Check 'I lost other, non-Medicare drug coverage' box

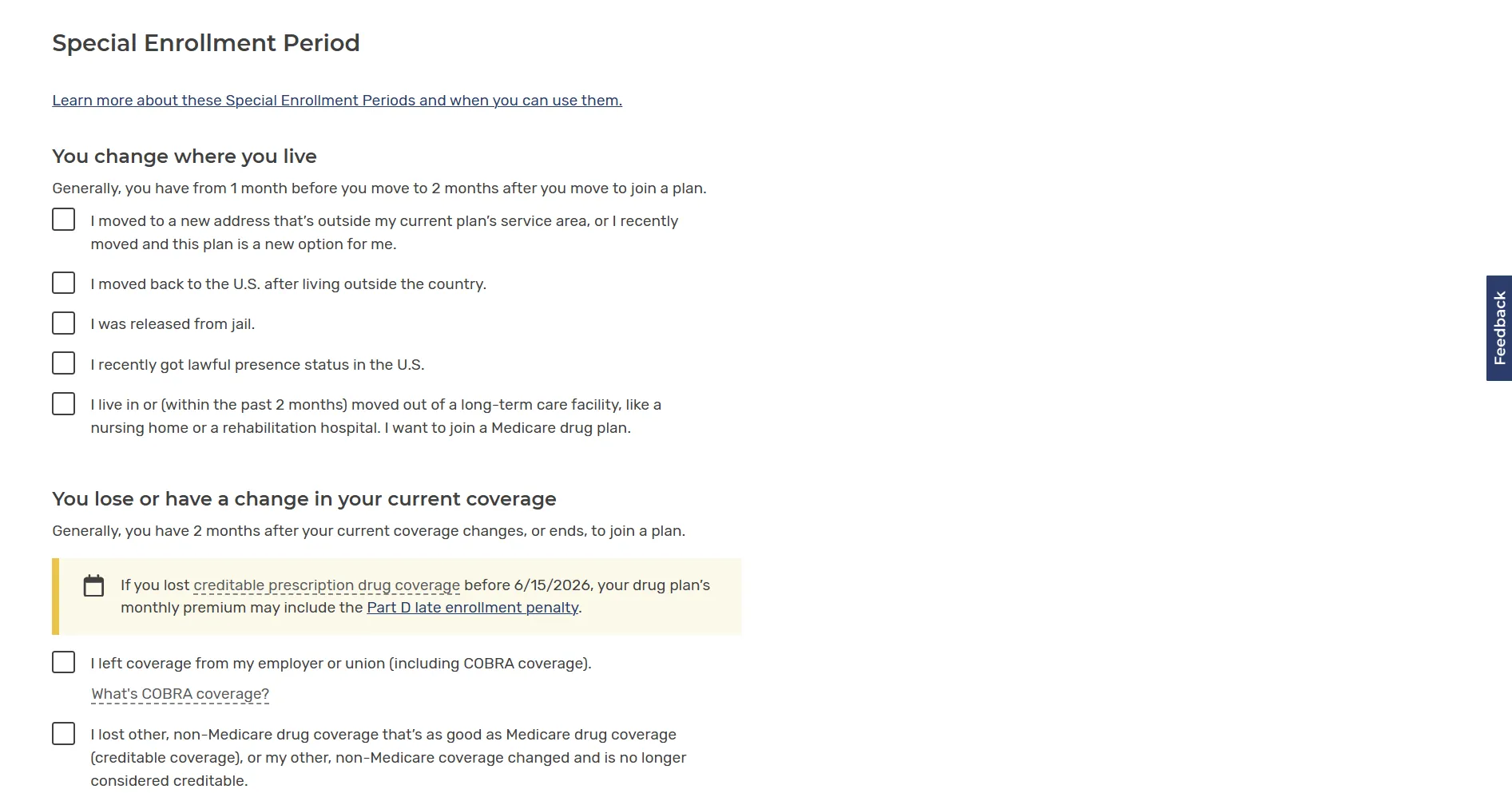tap(64, 733)
